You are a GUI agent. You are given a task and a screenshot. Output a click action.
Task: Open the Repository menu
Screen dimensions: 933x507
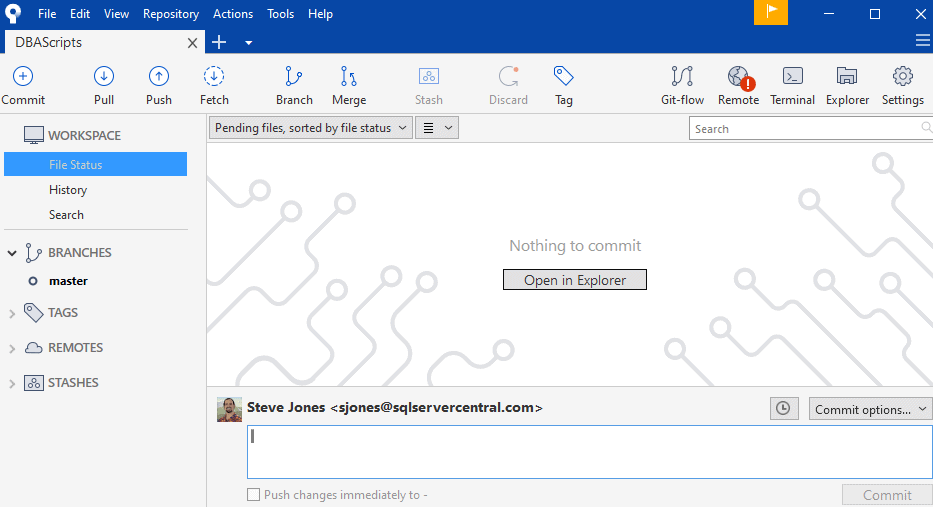[171, 14]
